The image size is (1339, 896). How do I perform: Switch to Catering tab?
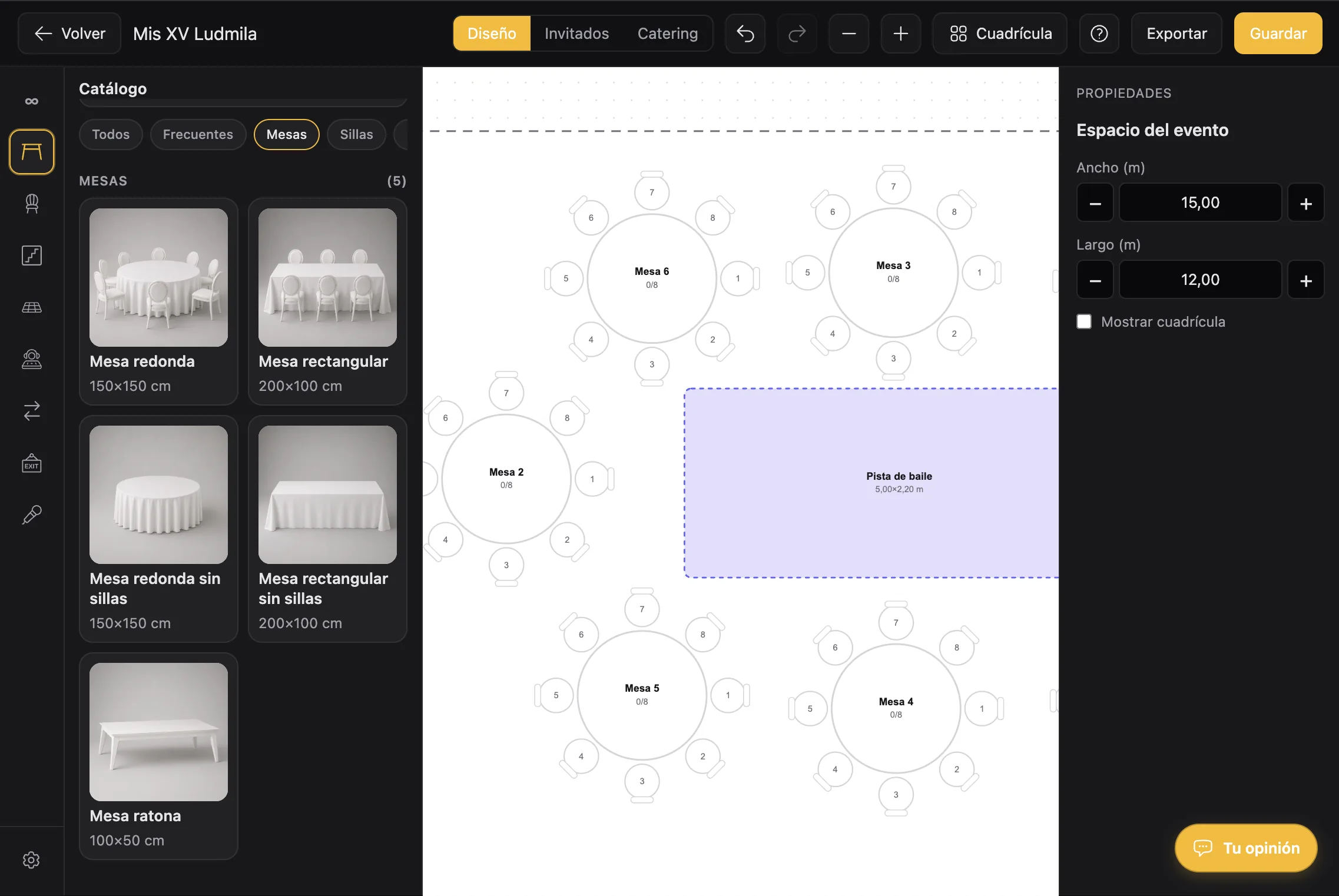tap(668, 34)
